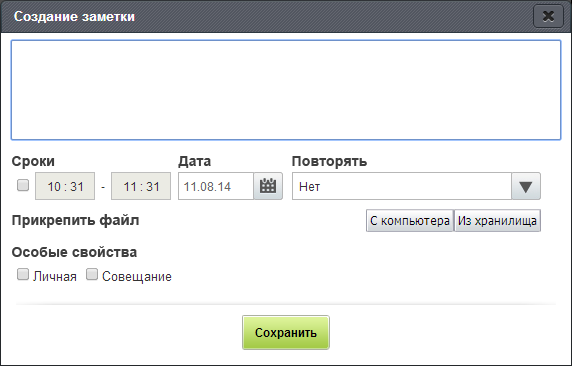This screenshot has height=366, width=572.
Task: Select the start time field 10 : 31
Action: click(65, 186)
